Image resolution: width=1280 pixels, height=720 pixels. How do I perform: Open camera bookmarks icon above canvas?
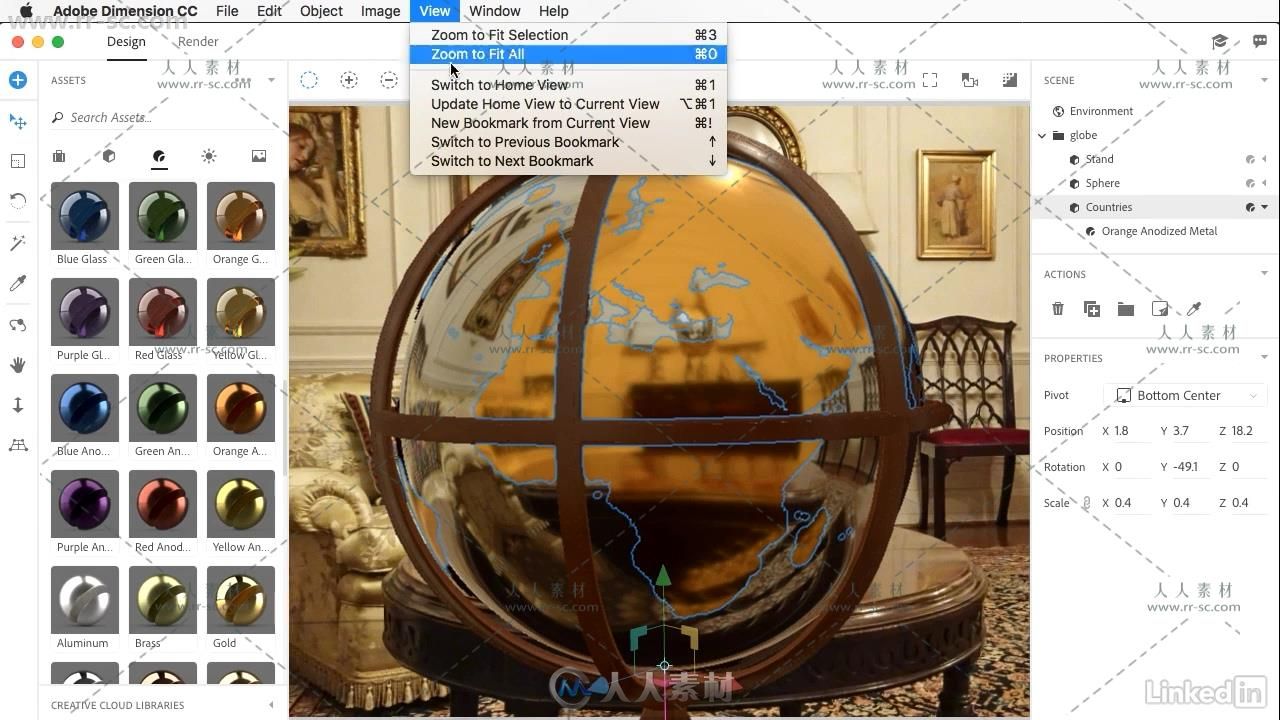pos(969,80)
